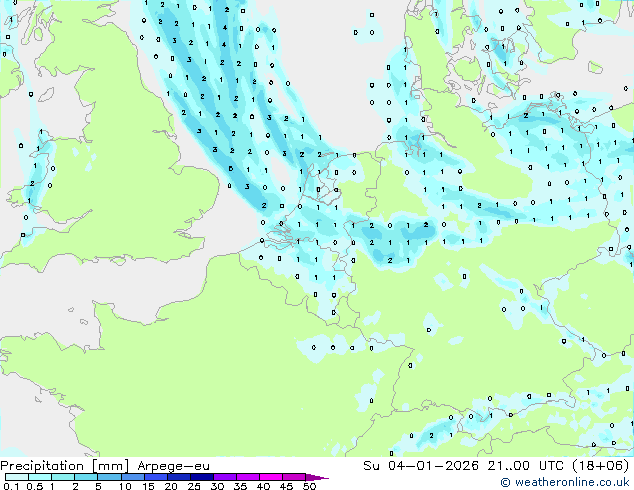Click the '45' legend scale value
Screen dimensions: 634x490
[x=286, y=486]
